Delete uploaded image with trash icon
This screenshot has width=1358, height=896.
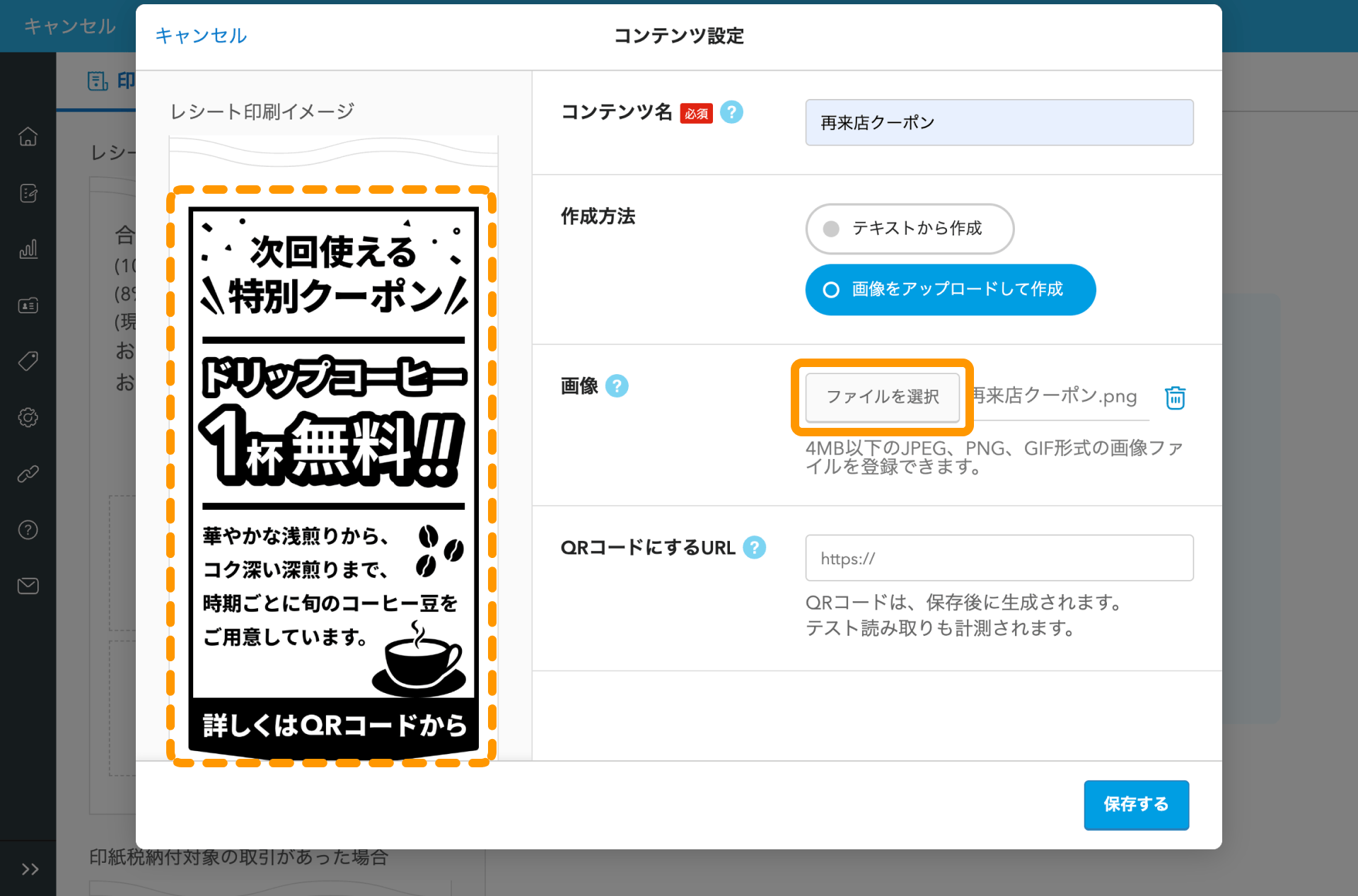tap(1175, 397)
